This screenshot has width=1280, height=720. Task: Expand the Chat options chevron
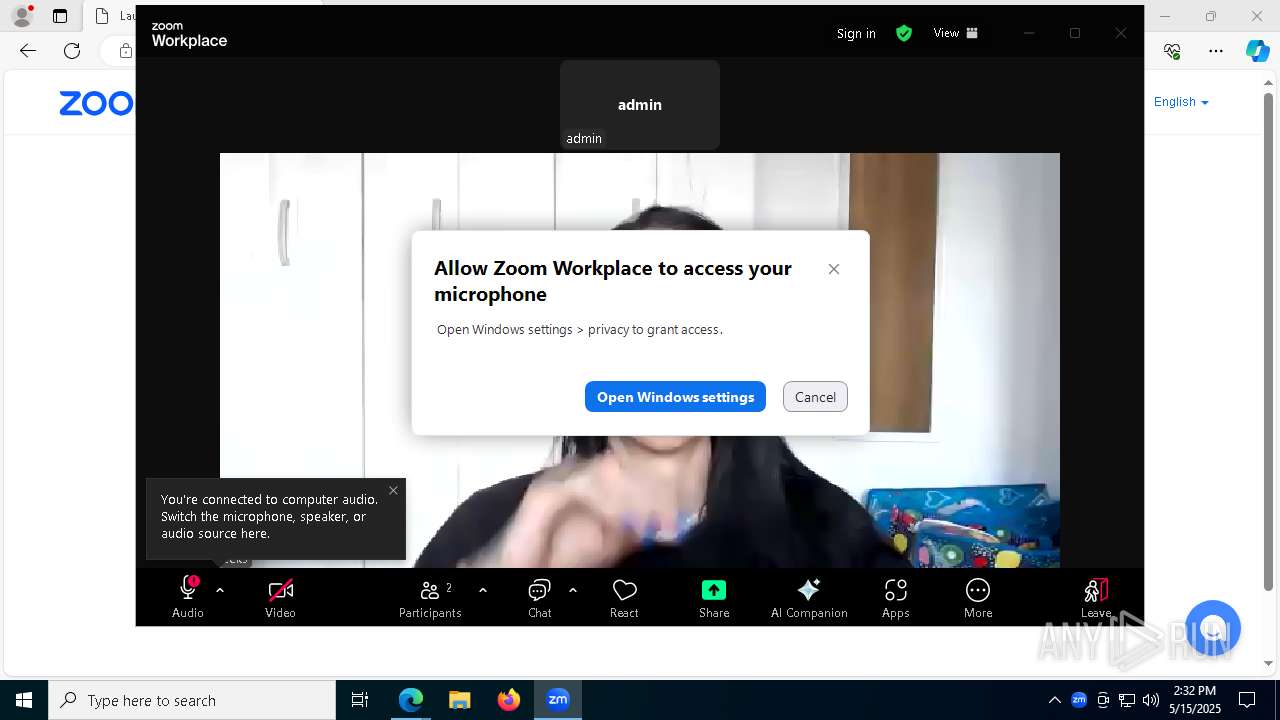[x=573, y=590]
